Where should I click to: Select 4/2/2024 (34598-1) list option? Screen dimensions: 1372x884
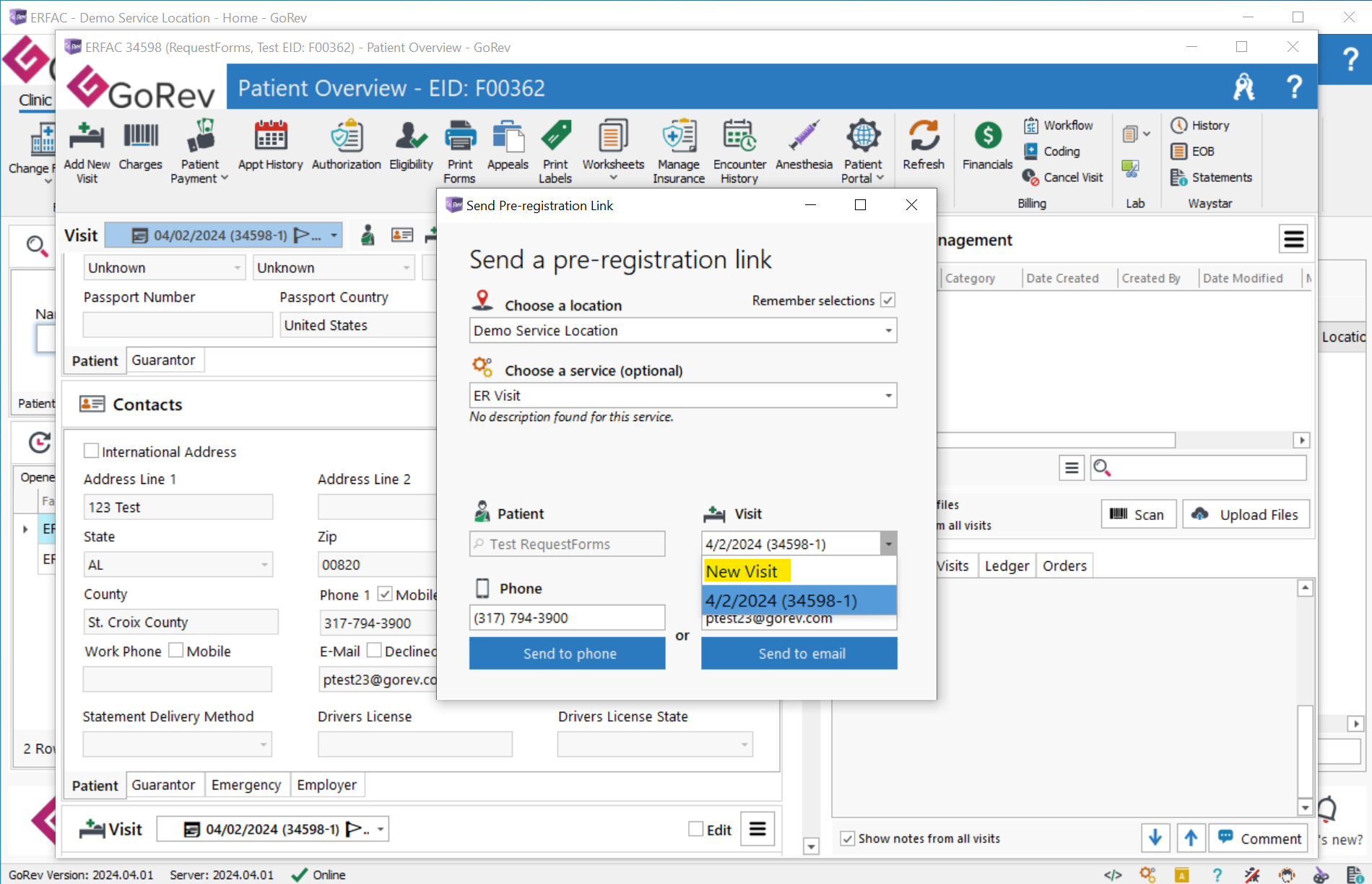click(x=799, y=600)
